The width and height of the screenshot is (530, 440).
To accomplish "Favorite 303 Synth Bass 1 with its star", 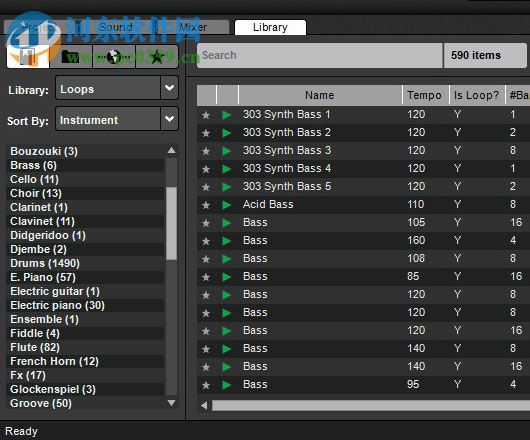I will click(206, 115).
